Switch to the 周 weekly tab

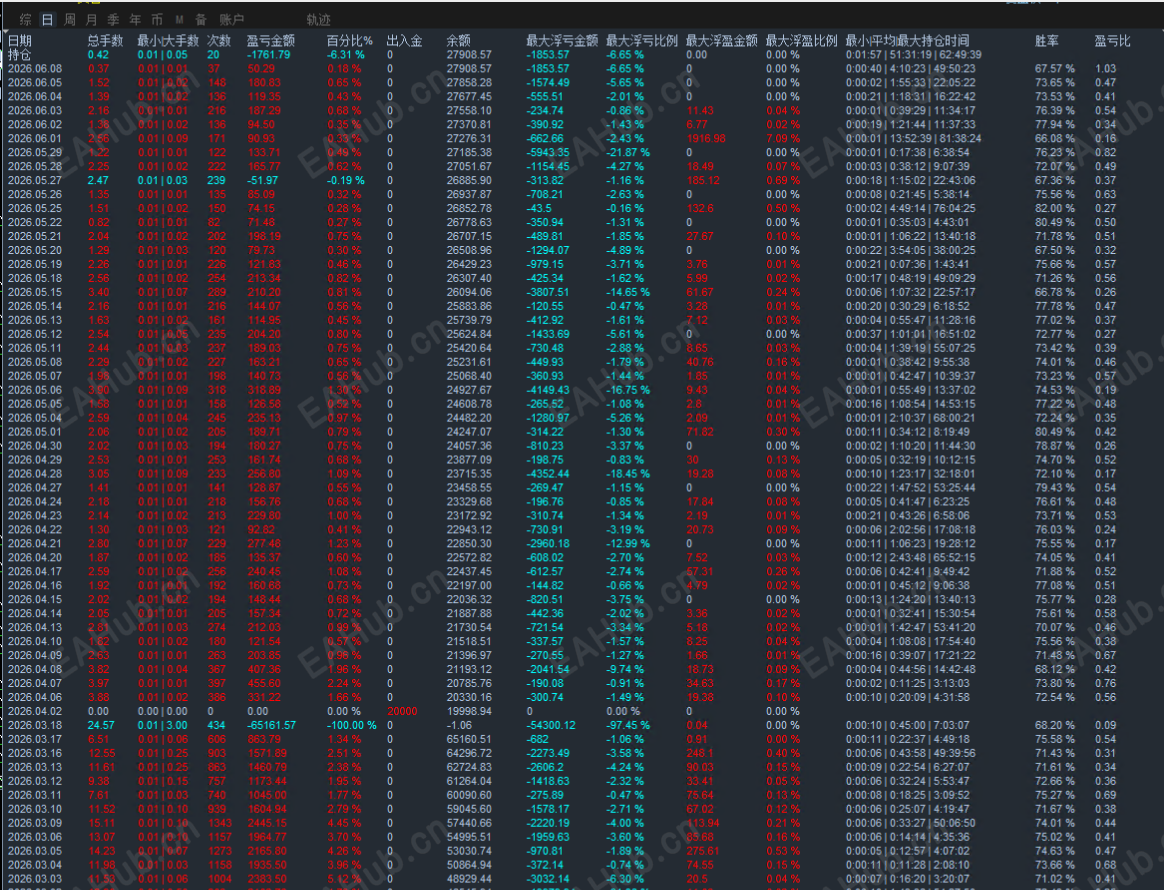[x=70, y=20]
